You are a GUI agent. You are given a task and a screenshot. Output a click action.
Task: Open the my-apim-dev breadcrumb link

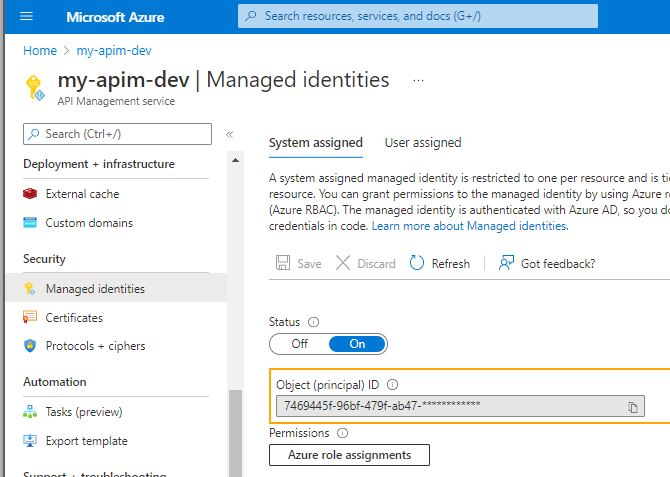(x=114, y=50)
